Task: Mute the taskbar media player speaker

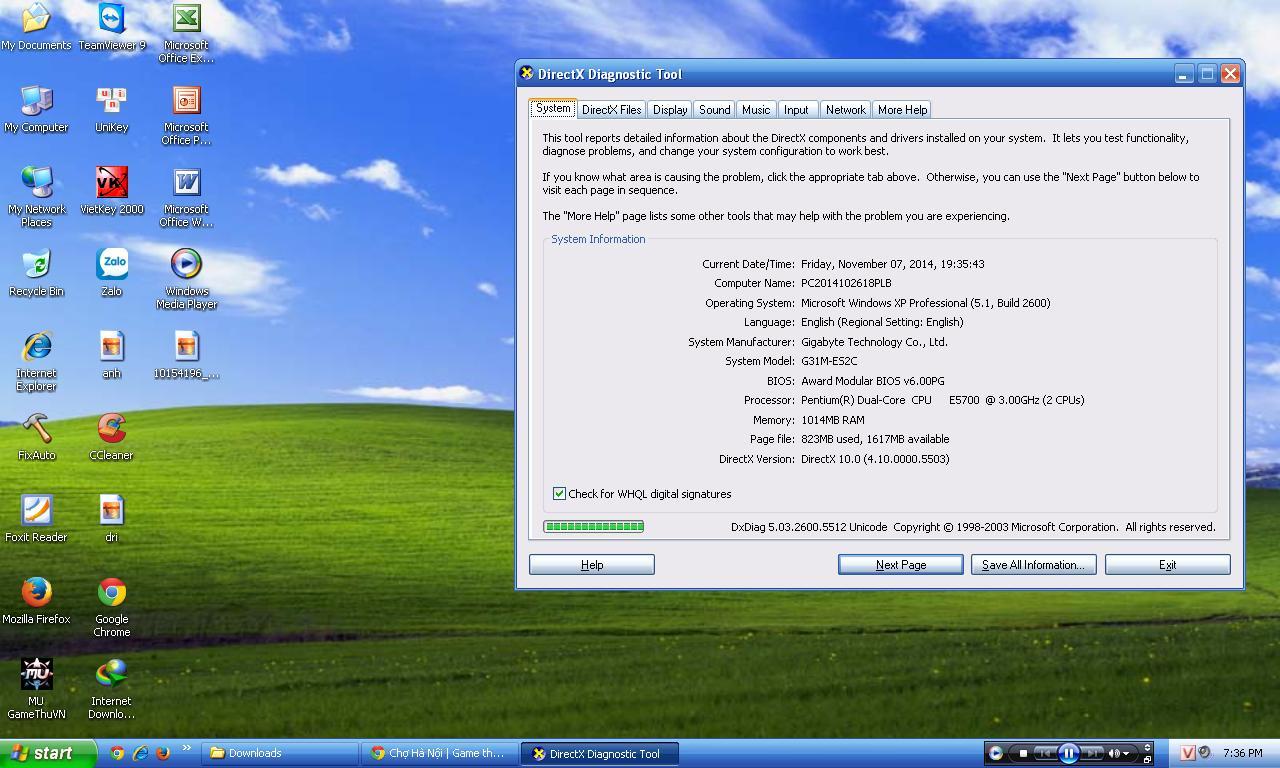Action: (x=1113, y=754)
